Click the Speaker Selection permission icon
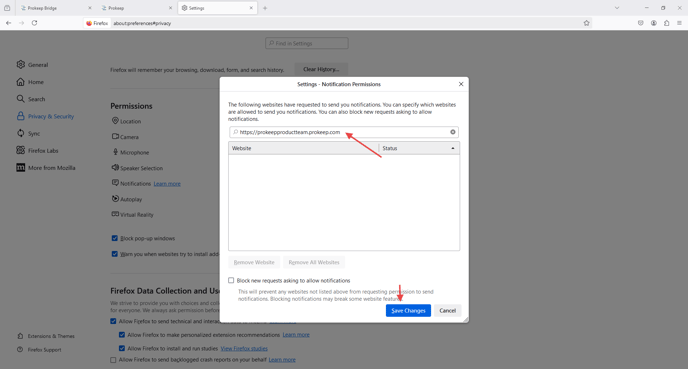 [115, 168]
